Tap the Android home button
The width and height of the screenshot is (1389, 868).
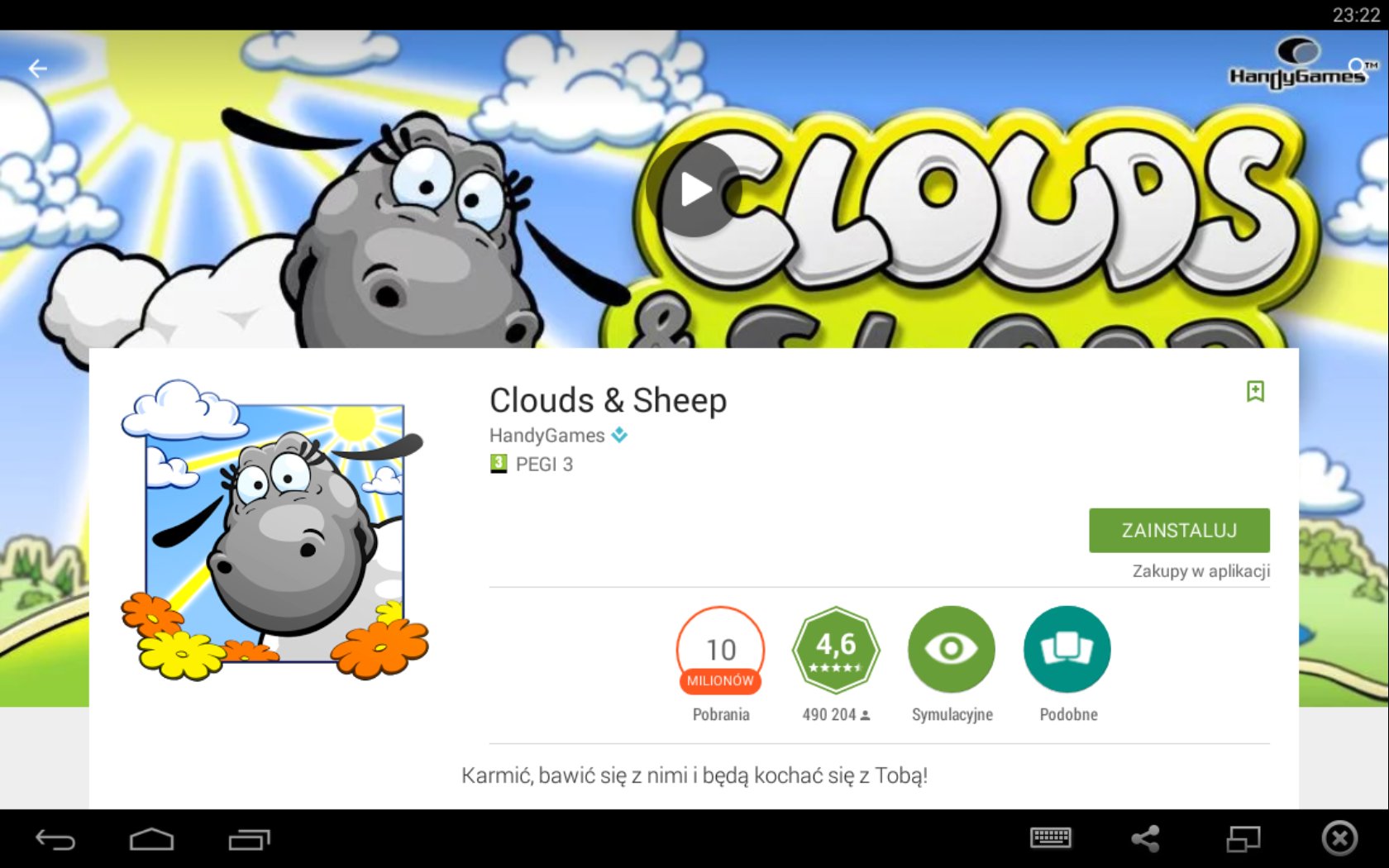(152, 840)
